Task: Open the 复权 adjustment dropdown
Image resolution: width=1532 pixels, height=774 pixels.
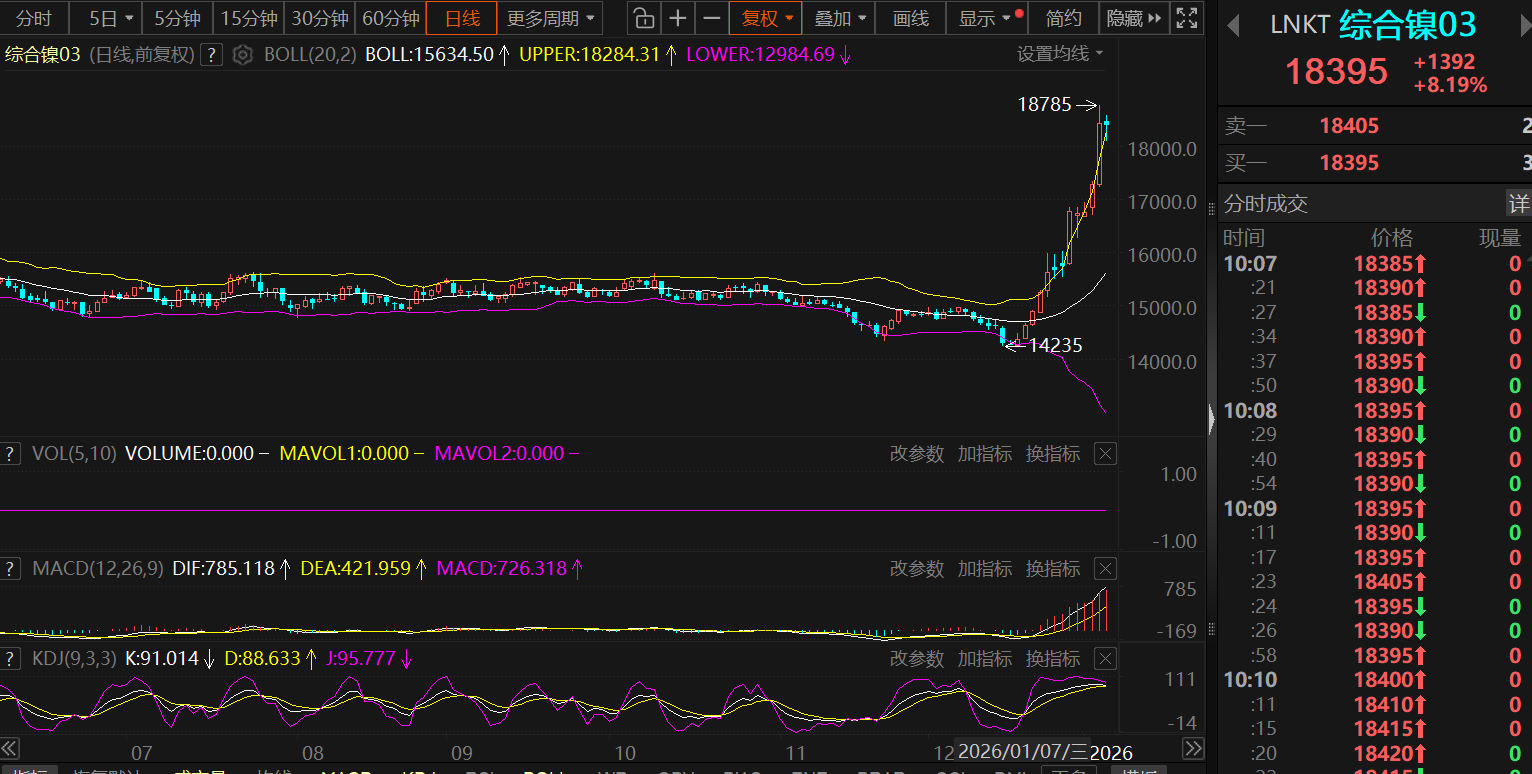Action: pos(767,18)
